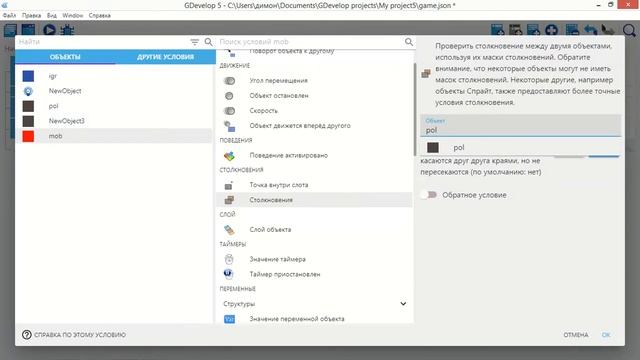This screenshot has width=640, height=360.
Task: Click the Значение таймера clock icon
Action: pyautogui.click(x=229, y=259)
